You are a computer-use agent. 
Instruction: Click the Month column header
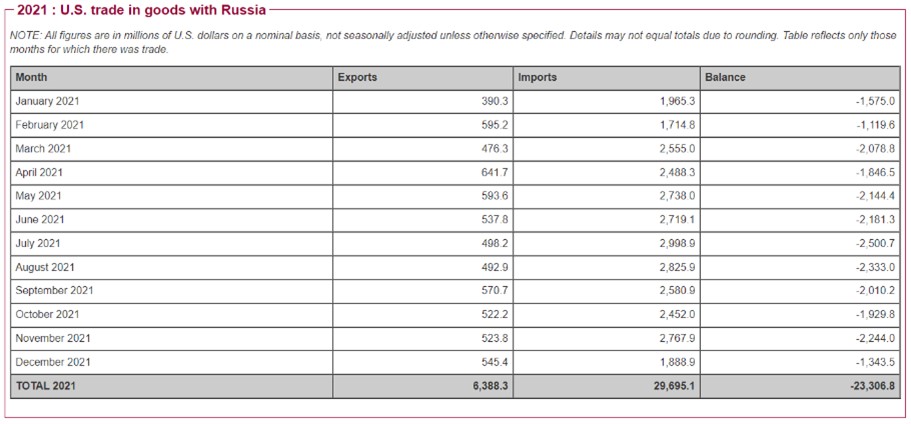click(31, 77)
